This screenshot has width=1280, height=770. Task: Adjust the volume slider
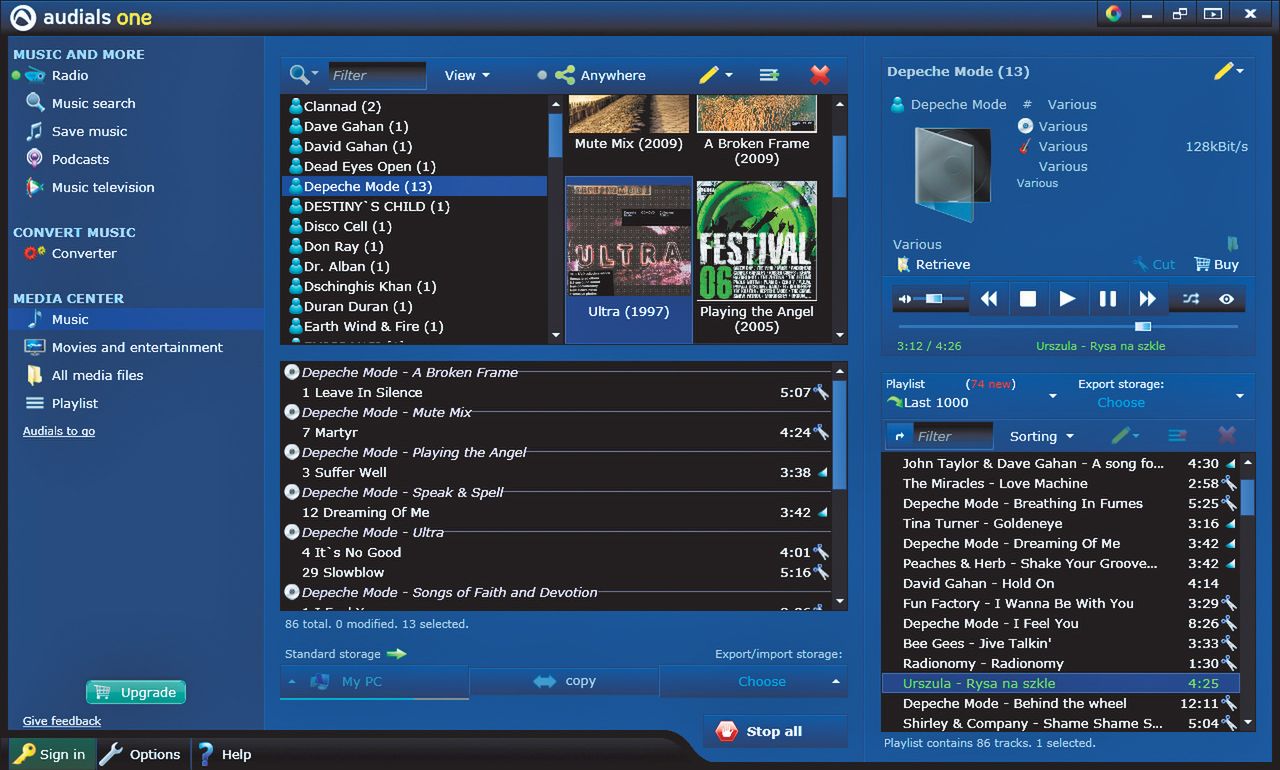(940, 299)
